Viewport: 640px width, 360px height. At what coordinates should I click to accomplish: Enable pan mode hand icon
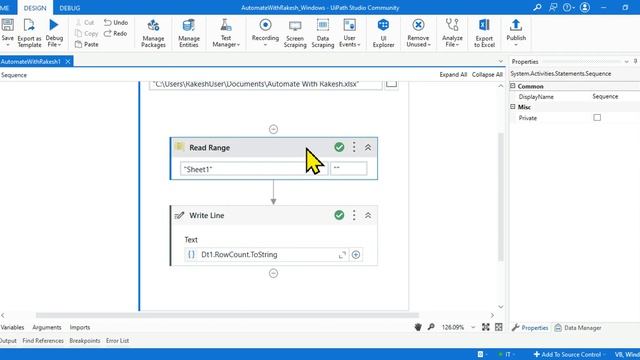click(x=418, y=327)
